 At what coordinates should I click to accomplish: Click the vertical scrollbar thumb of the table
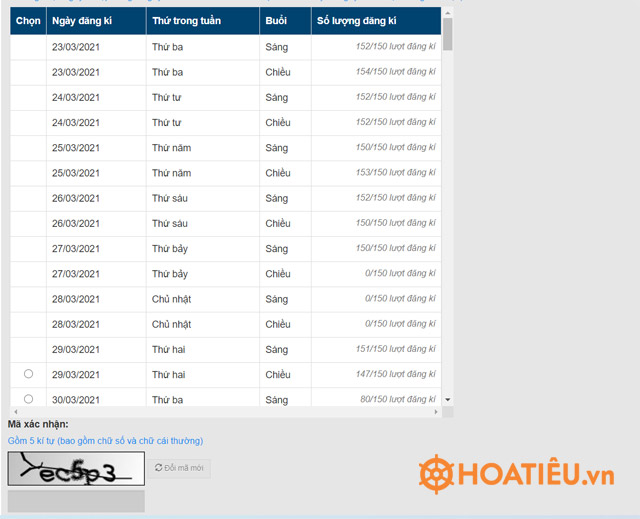[x=448, y=34]
